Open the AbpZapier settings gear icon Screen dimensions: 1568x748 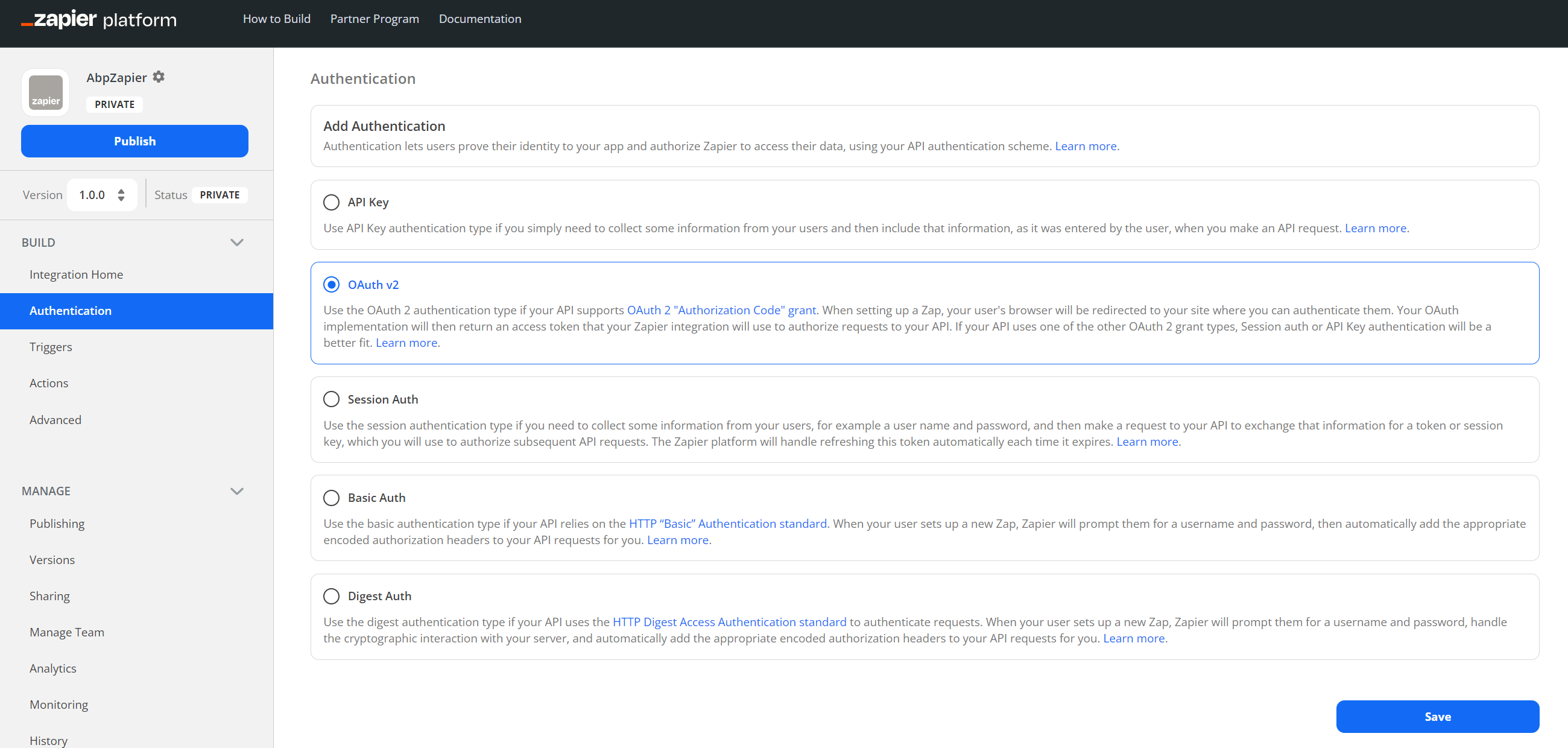point(159,77)
